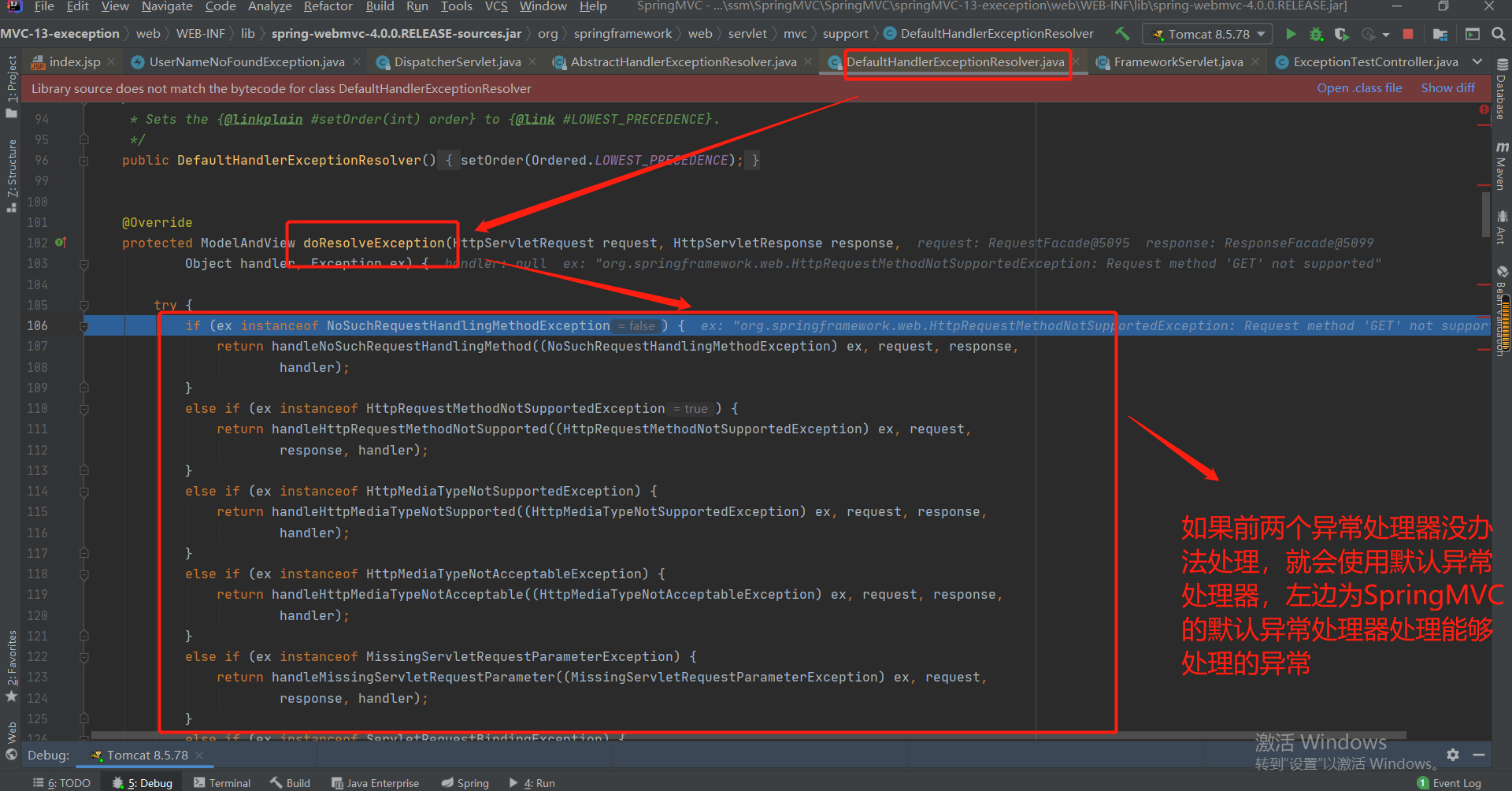
Task: Open the Navigate menu
Action: pyautogui.click(x=167, y=6)
